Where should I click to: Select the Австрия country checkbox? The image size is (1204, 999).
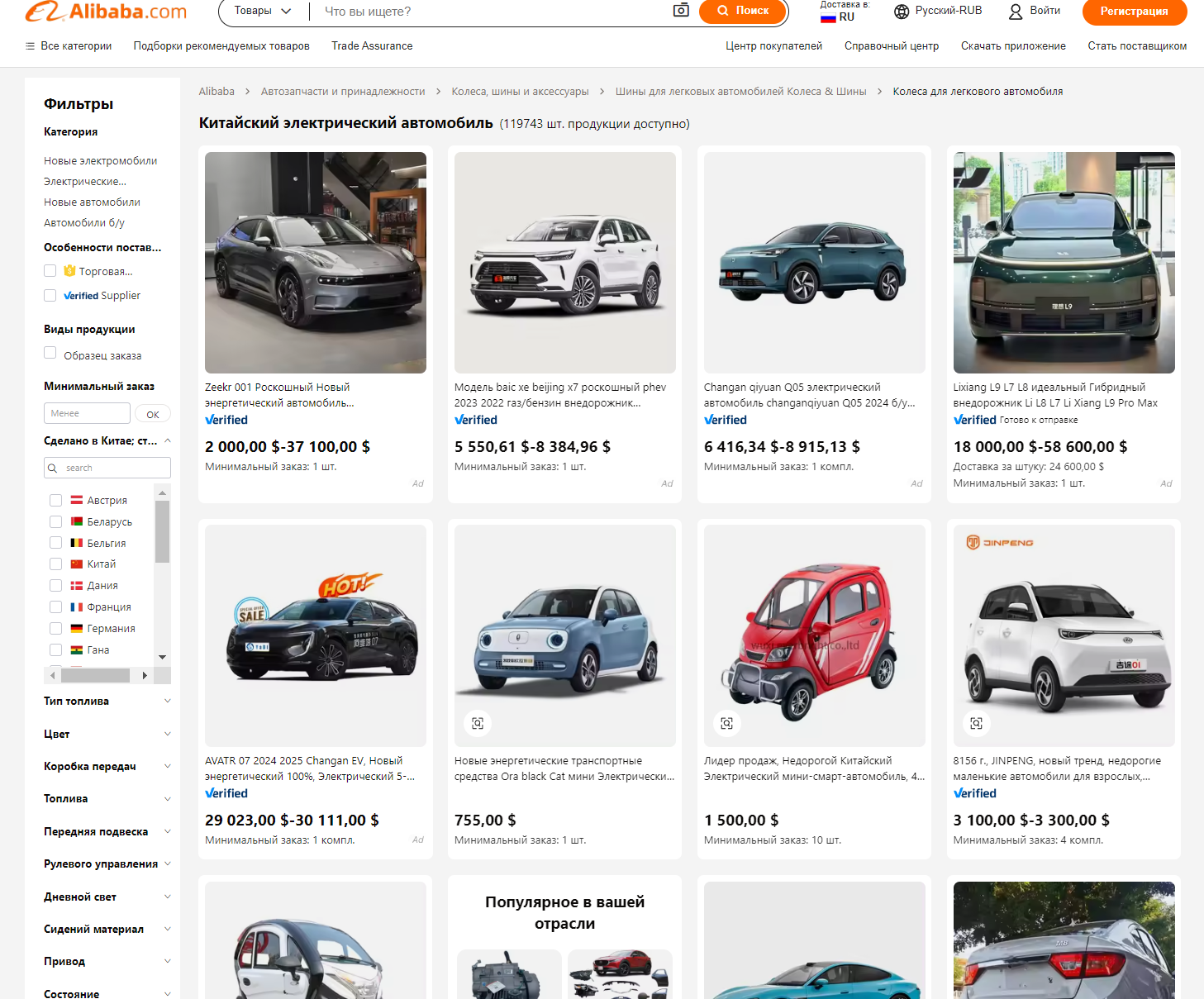pos(55,500)
